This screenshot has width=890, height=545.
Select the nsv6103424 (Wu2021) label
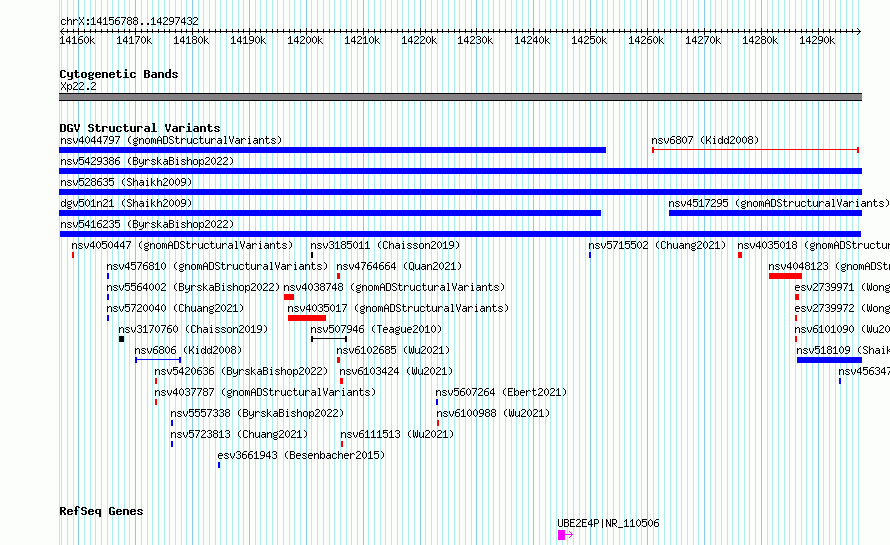[397, 371]
